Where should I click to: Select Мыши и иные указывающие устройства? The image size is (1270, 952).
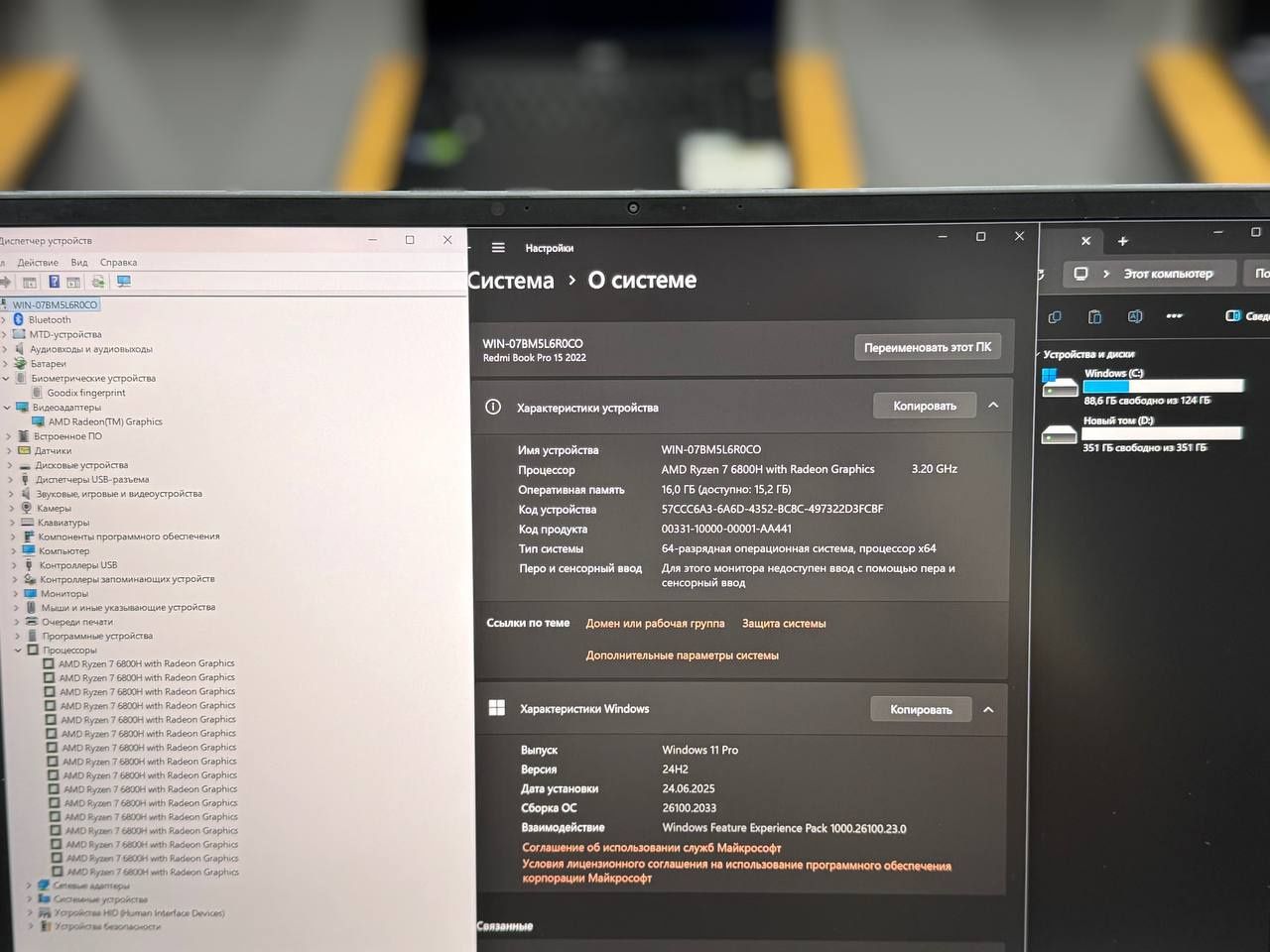click(128, 607)
